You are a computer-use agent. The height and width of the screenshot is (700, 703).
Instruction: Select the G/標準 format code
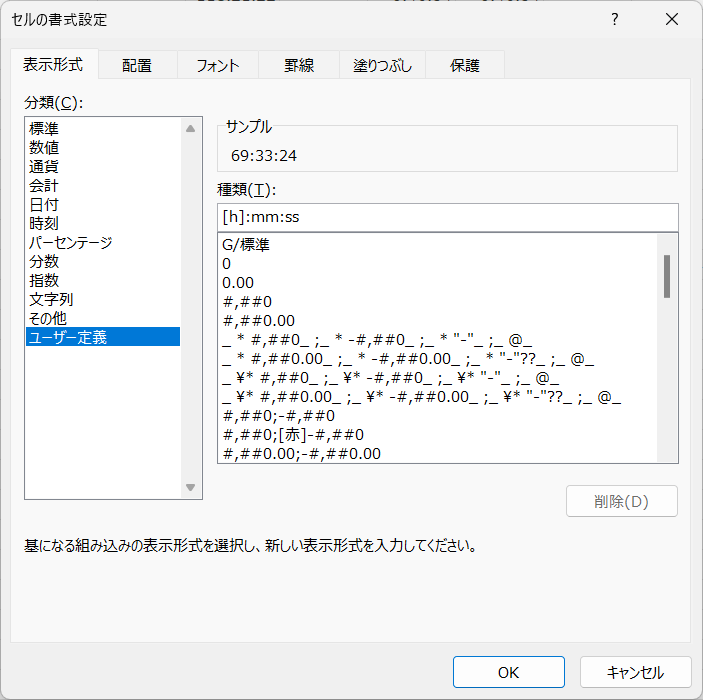coord(246,245)
